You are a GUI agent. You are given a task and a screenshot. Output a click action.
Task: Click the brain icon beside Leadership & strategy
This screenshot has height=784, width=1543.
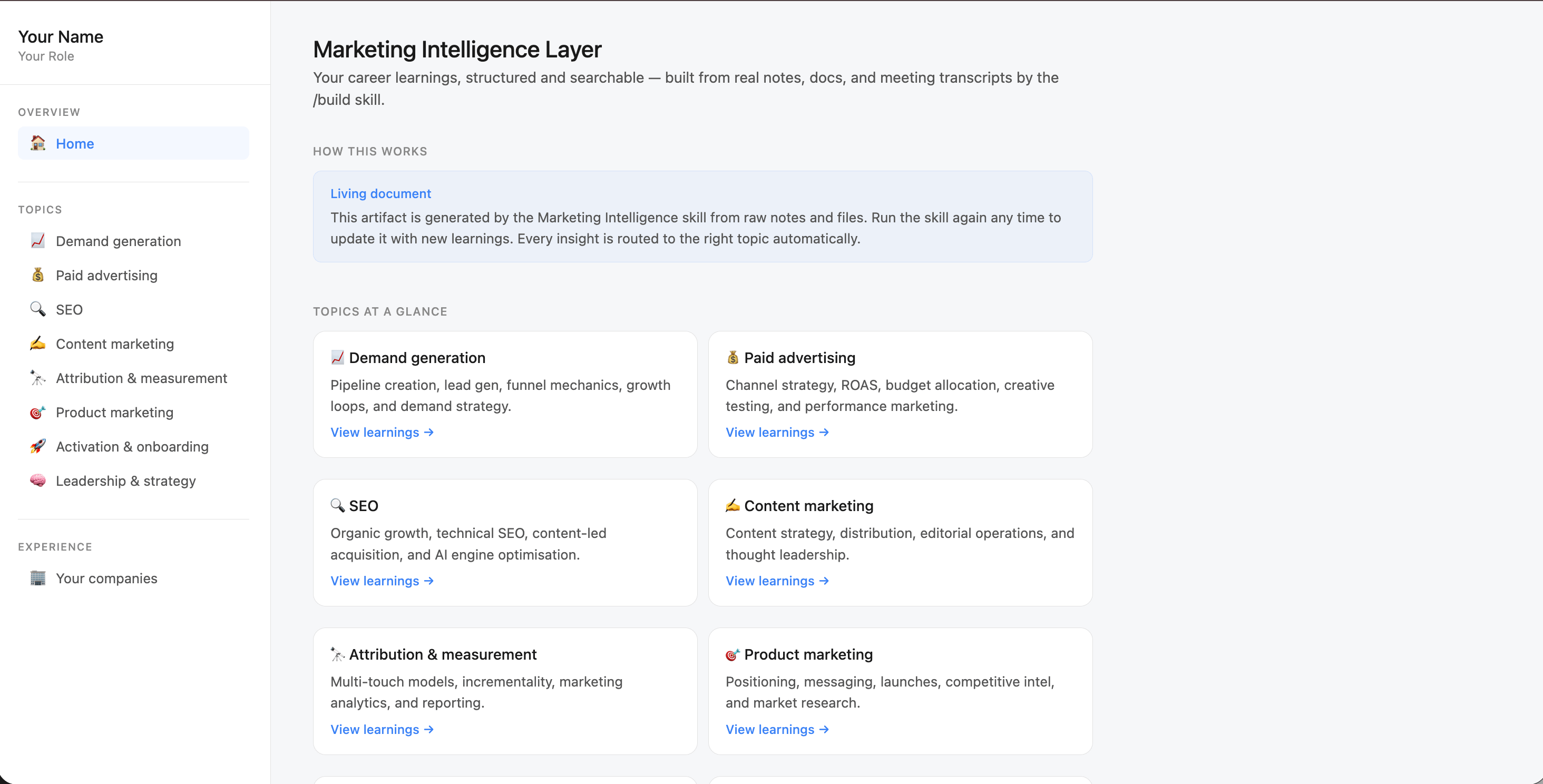[38, 481]
